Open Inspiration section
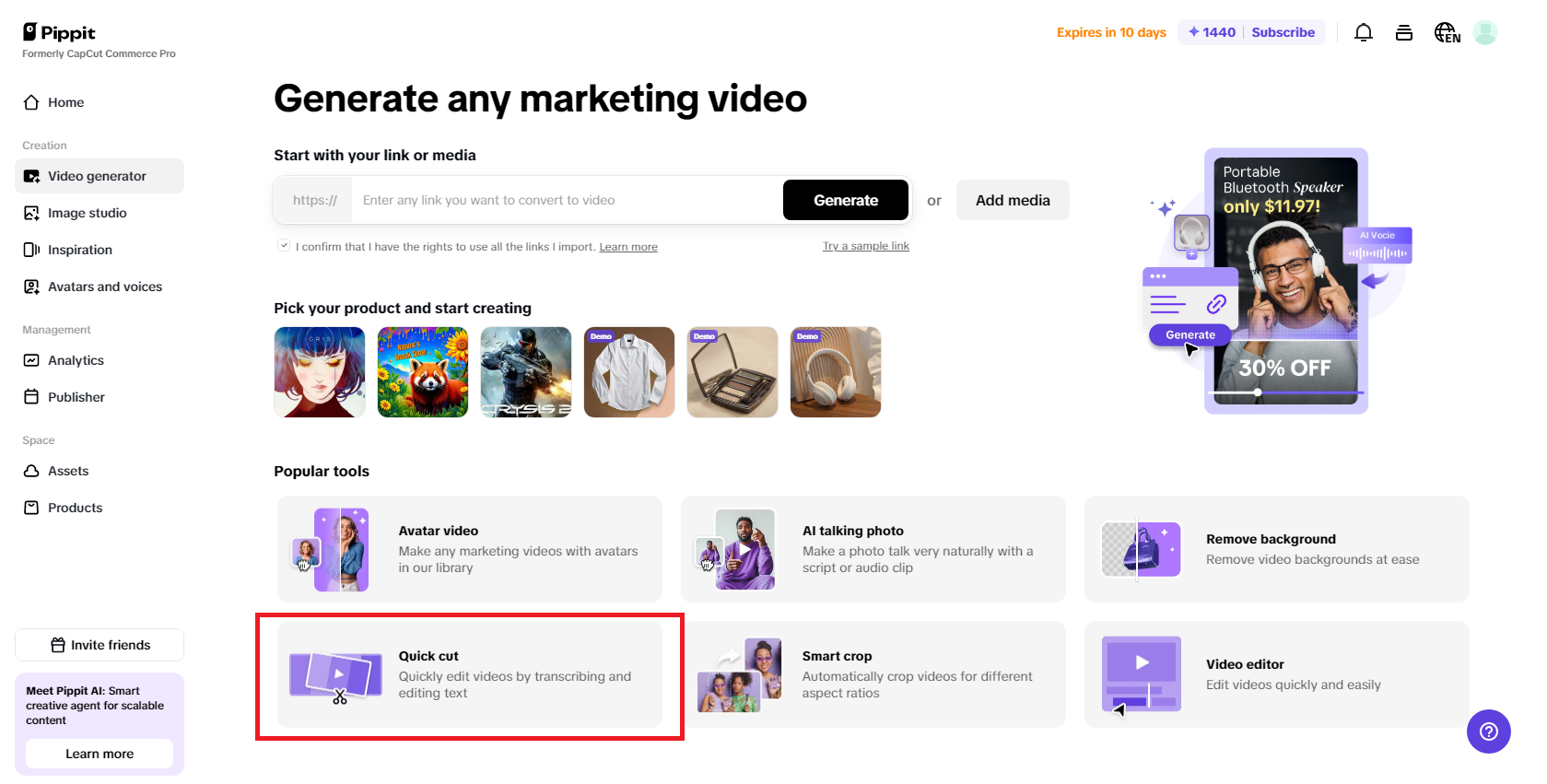Screen dimensions: 1547x784 coord(100,250)
